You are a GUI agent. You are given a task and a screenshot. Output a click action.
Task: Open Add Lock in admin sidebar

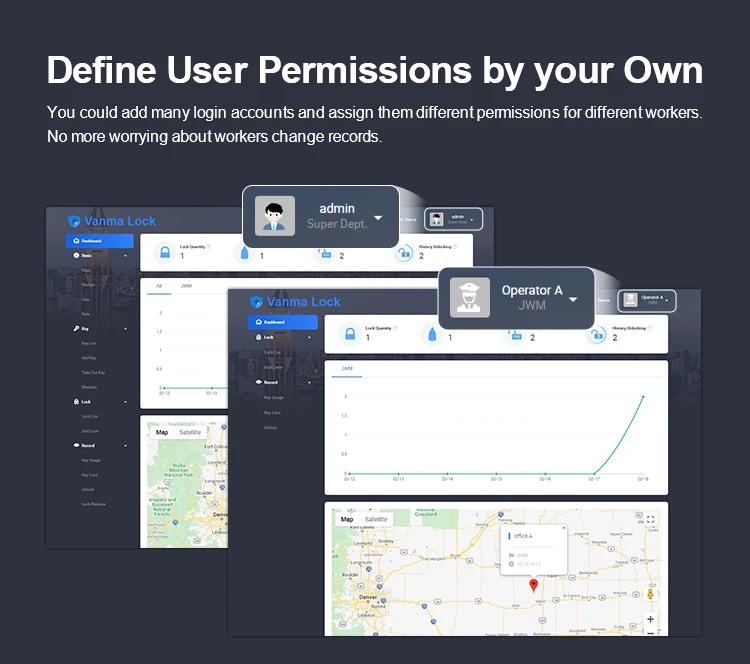90,431
